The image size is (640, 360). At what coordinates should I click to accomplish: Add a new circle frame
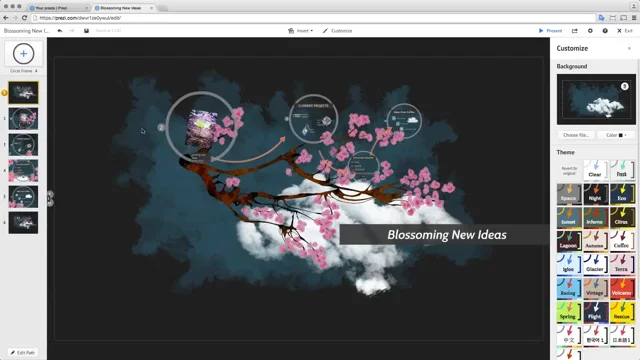coord(24,53)
